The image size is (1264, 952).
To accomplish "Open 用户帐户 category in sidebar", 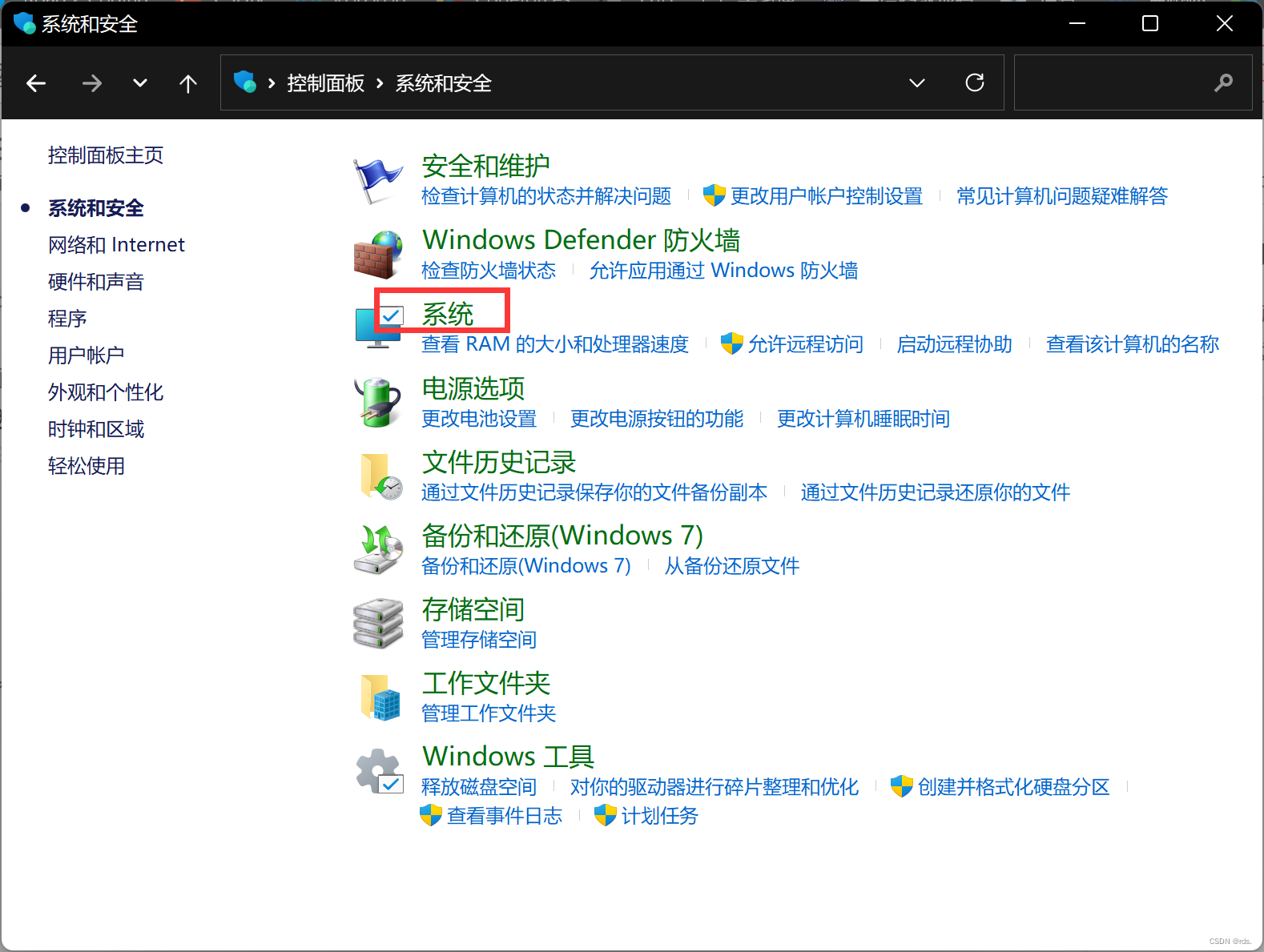I will (x=87, y=355).
